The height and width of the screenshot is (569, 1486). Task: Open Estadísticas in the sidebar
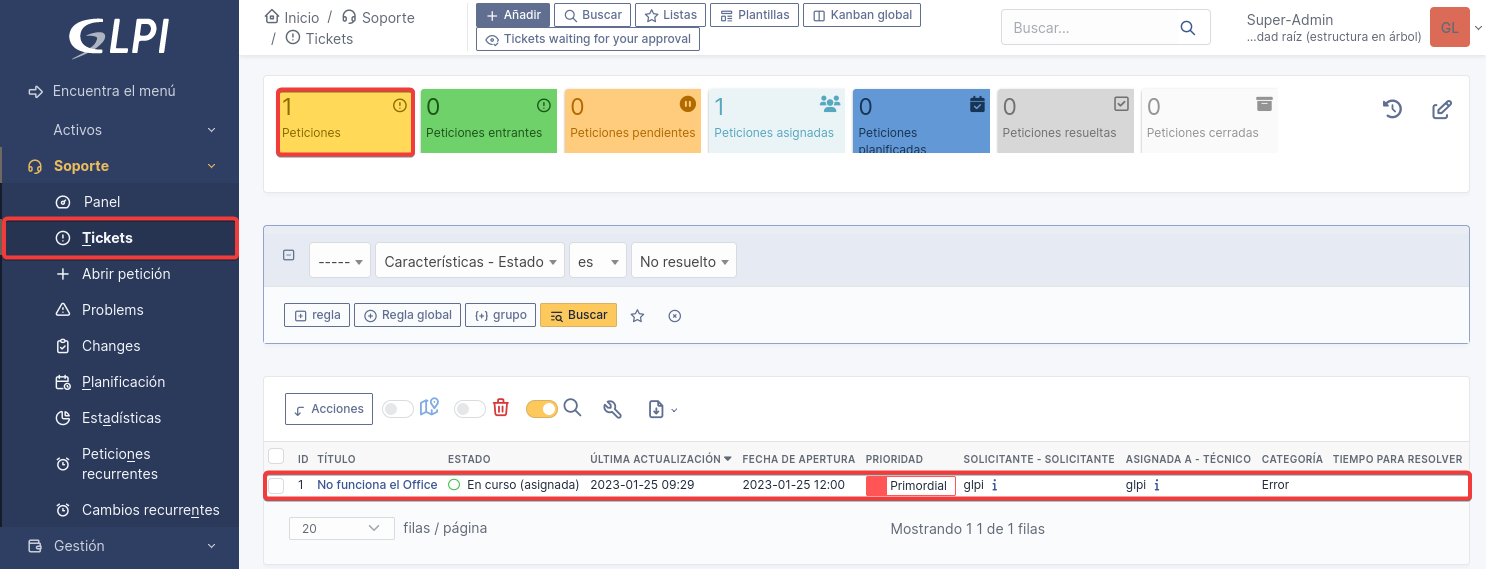(x=121, y=418)
